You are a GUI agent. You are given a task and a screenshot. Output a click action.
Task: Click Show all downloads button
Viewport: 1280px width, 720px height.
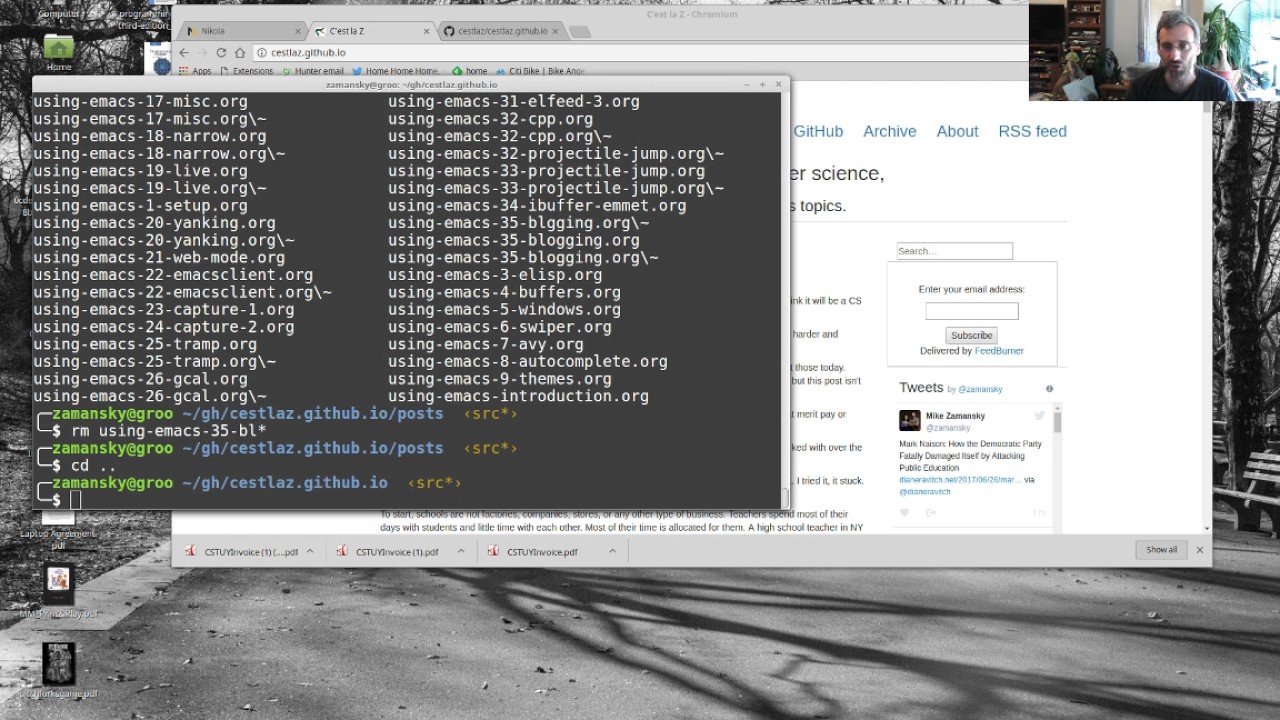coord(1161,550)
